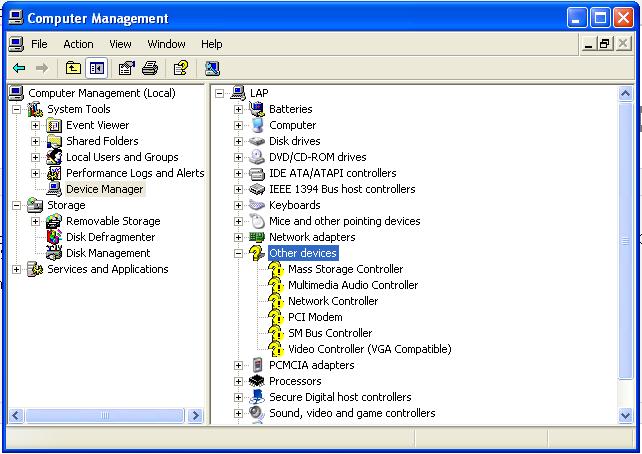Restore the inner MMC child window
This screenshot has width=642, height=454.
605,43
